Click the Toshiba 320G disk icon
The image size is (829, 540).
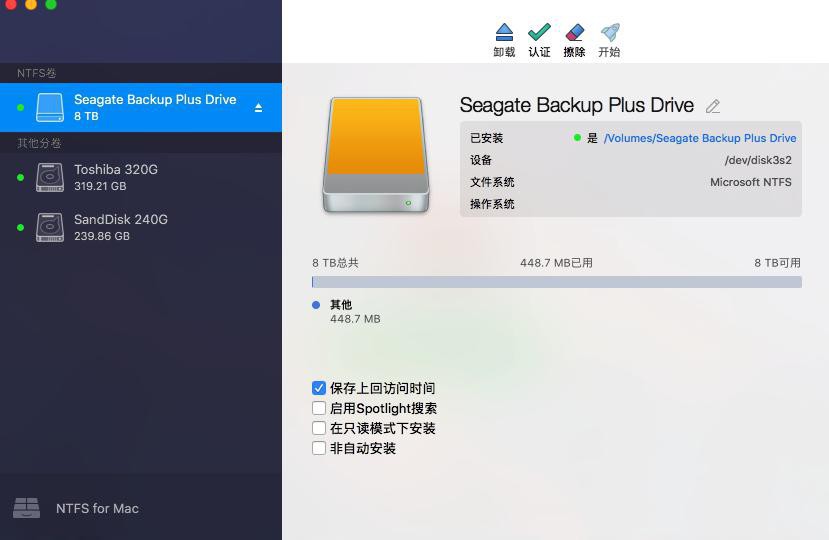pyautogui.click(x=50, y=177)
